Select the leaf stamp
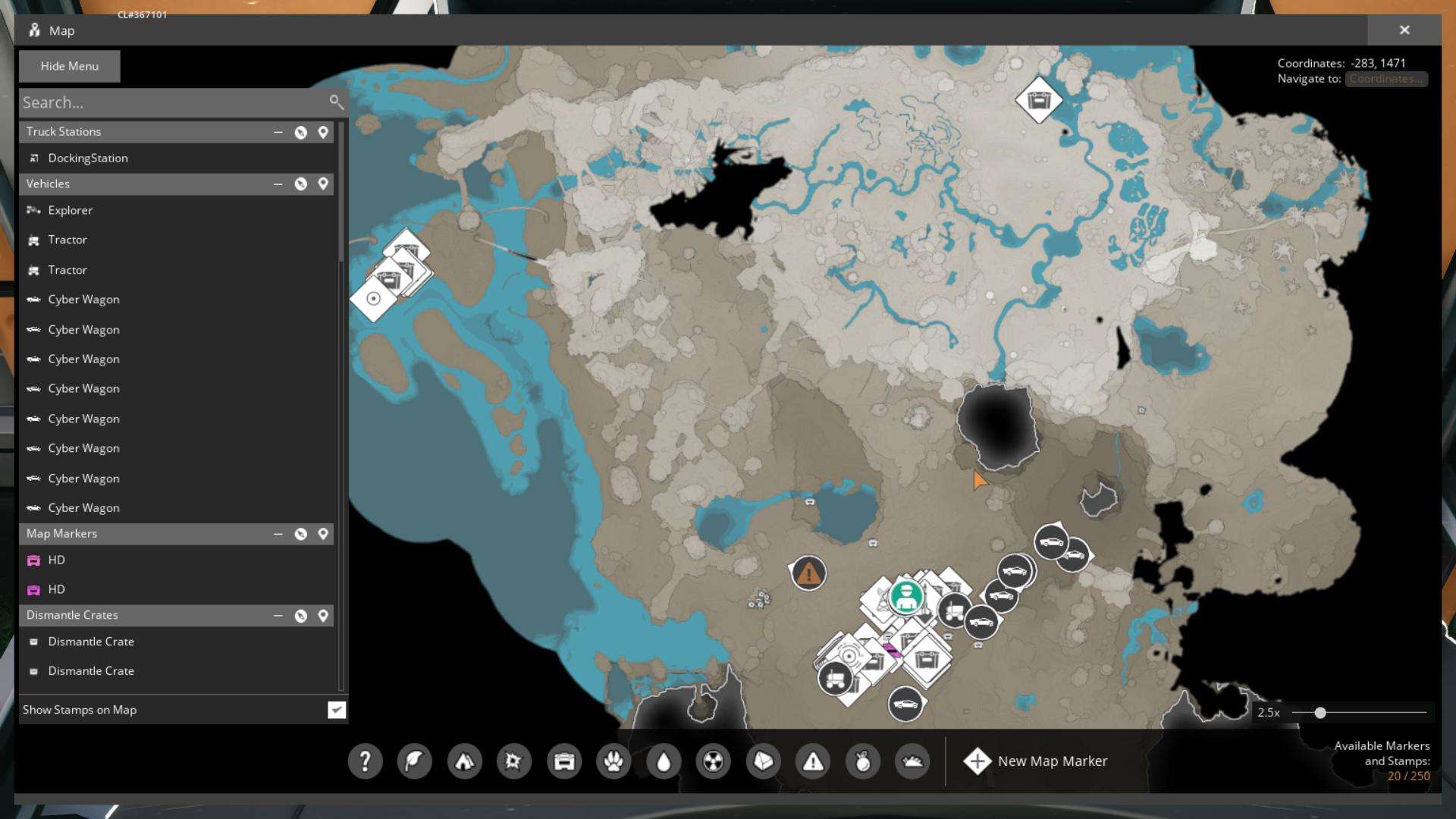This screenshot has height=819, width=1456. click(414, 761)
